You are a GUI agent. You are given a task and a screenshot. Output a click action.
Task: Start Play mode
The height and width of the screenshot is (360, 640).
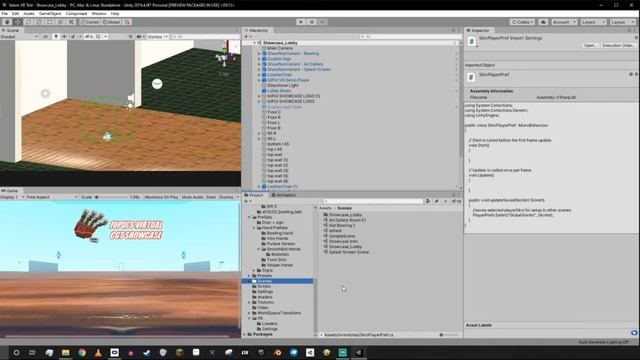coord(301,22)
